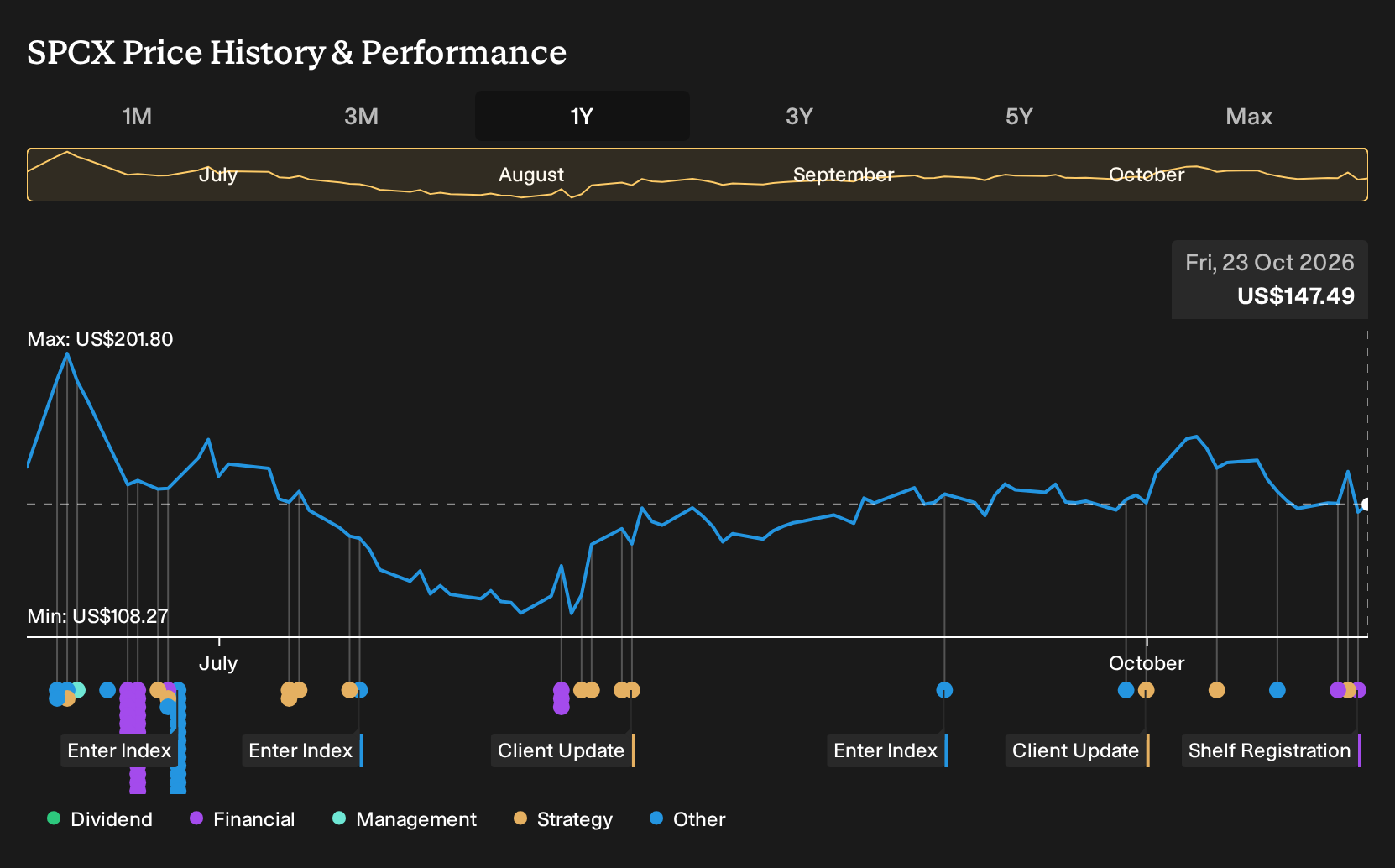This screenshot has width=1395, height=868.
Task: Toggle Financial events in the legend
Action: tap(243, 819)
